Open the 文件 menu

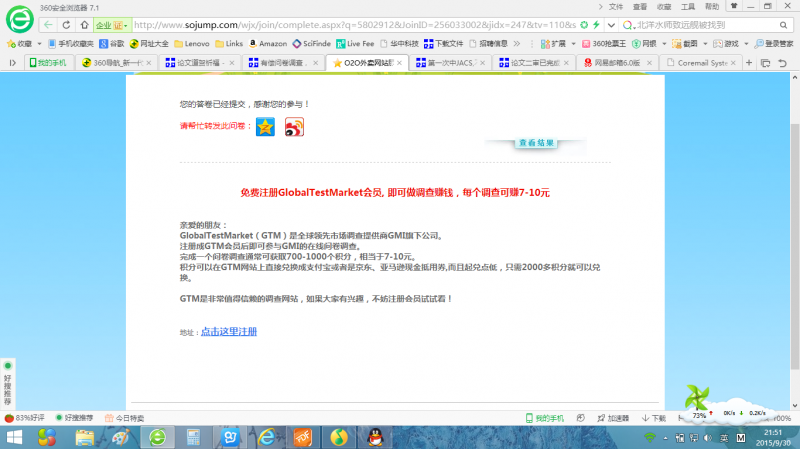pos(616,7)
